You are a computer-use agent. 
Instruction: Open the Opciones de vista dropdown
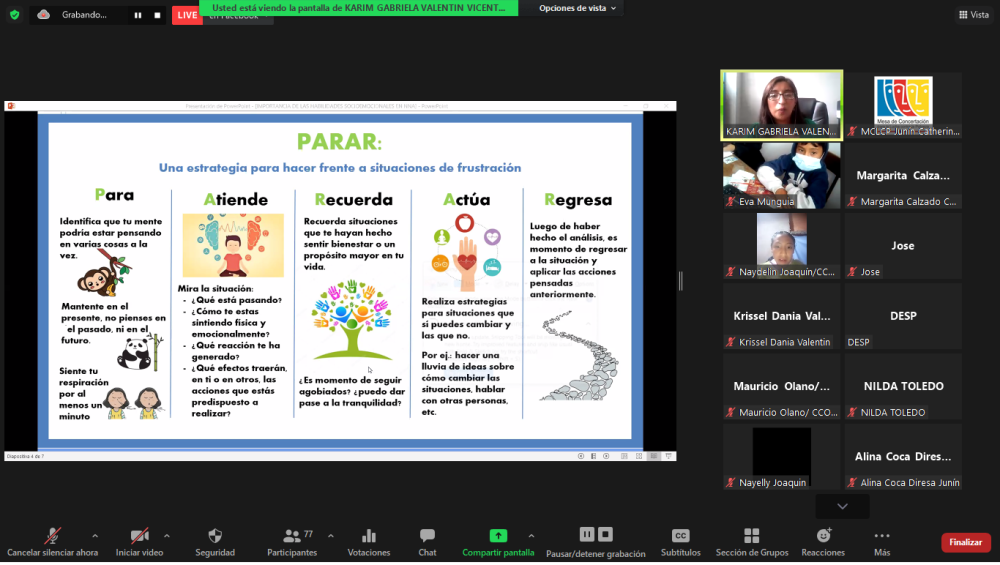click(578, 8)
